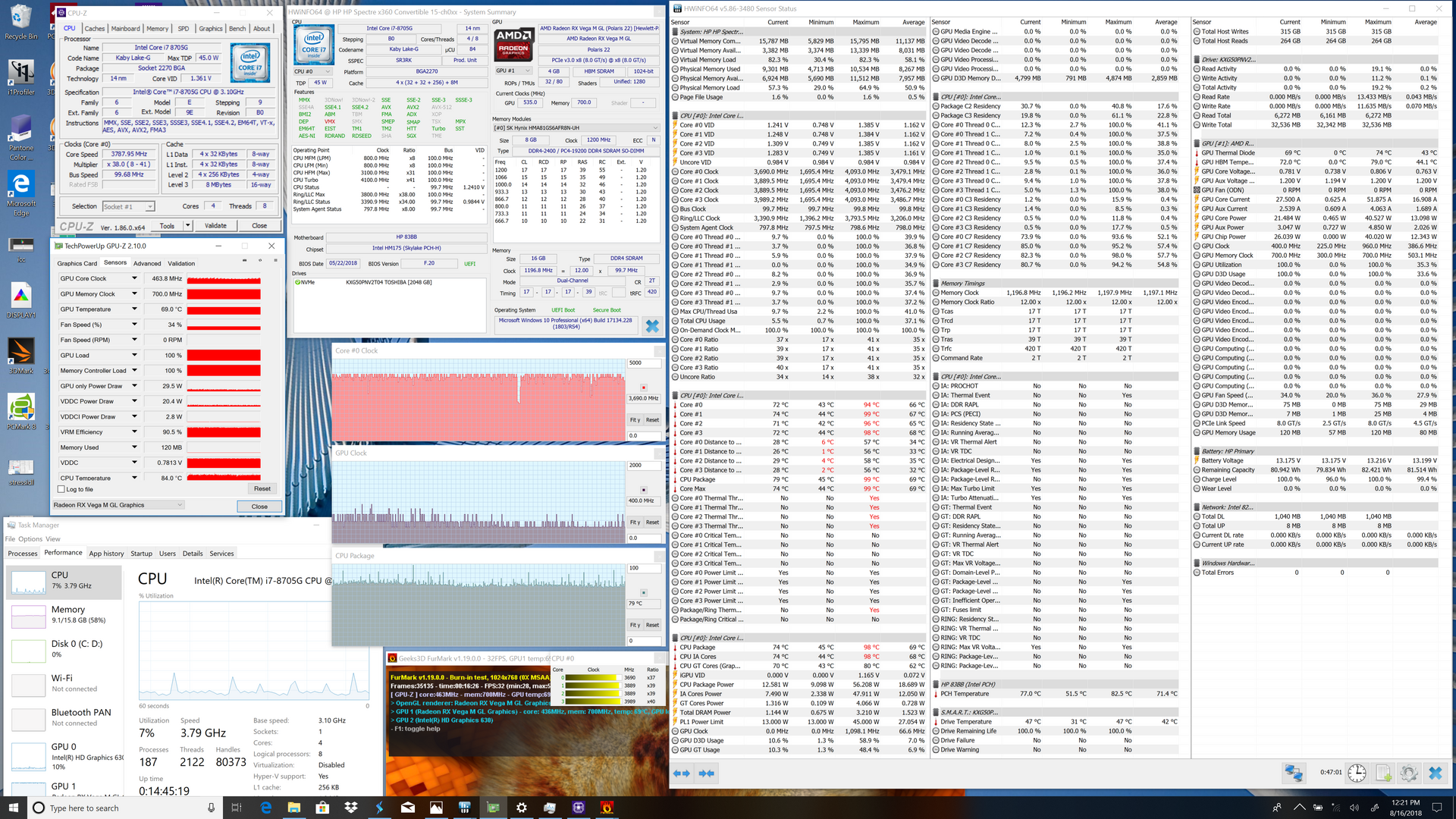Switch to SPD tab in CPU-Z
This screenshot has width=1456, height=819.
184,29
